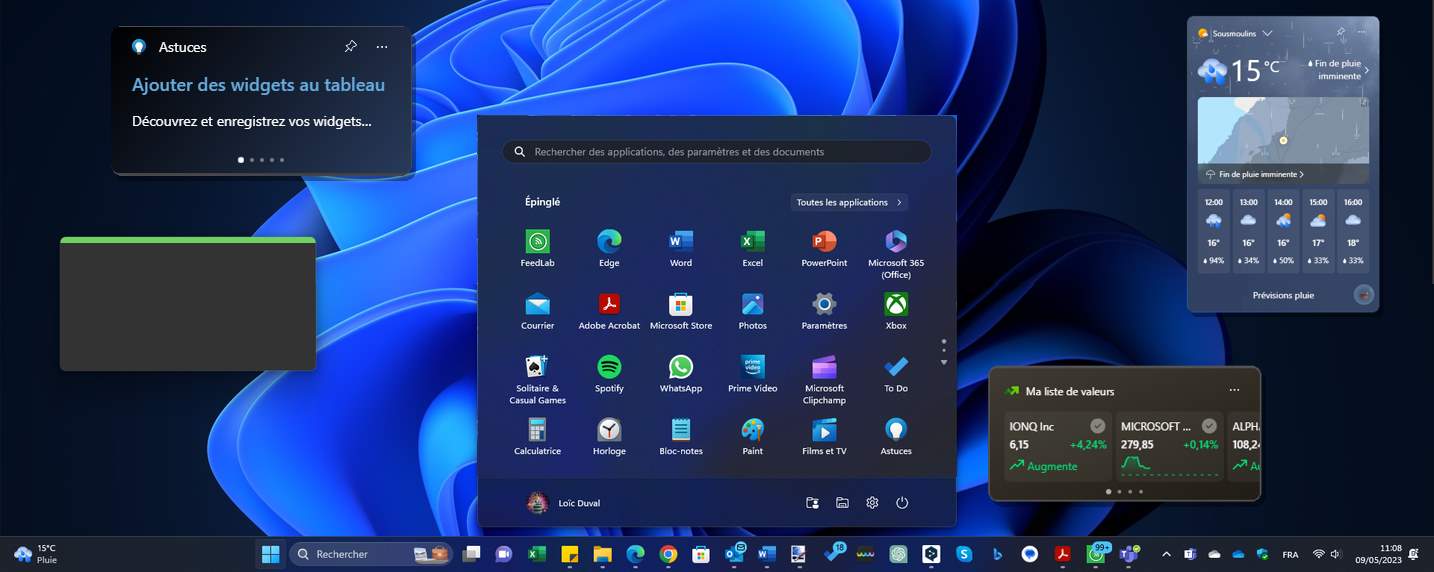Show hidden system tray icons
This screenshot has width=1434, height=572.
tap(1166, 554)
